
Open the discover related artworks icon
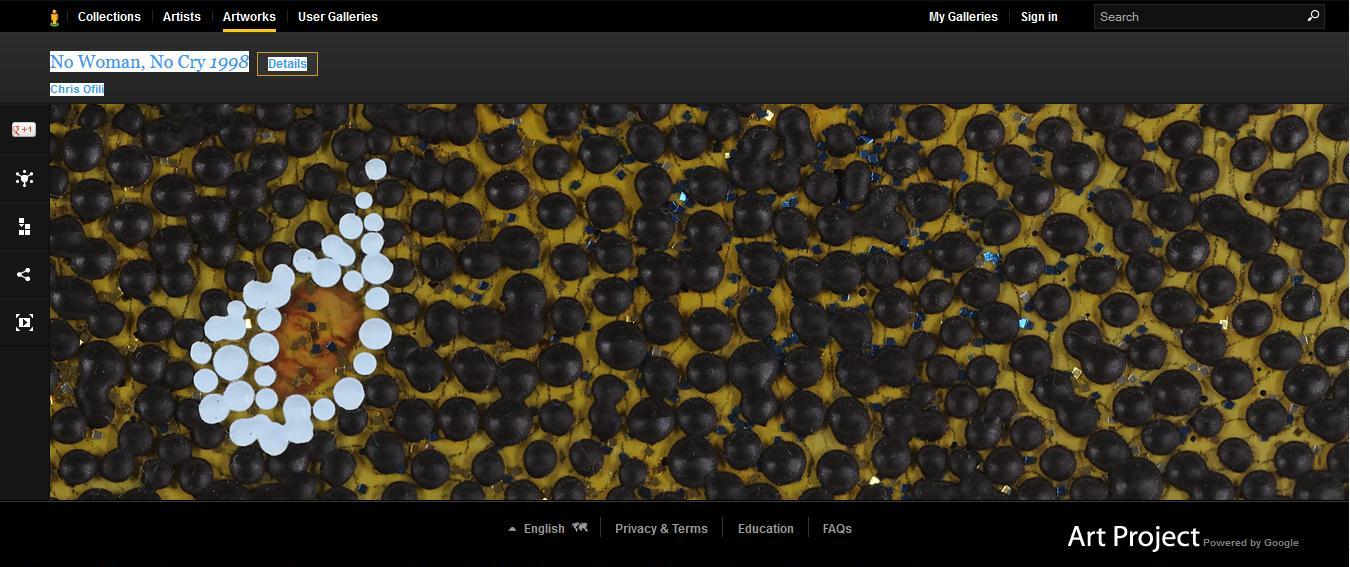point(24,178)
